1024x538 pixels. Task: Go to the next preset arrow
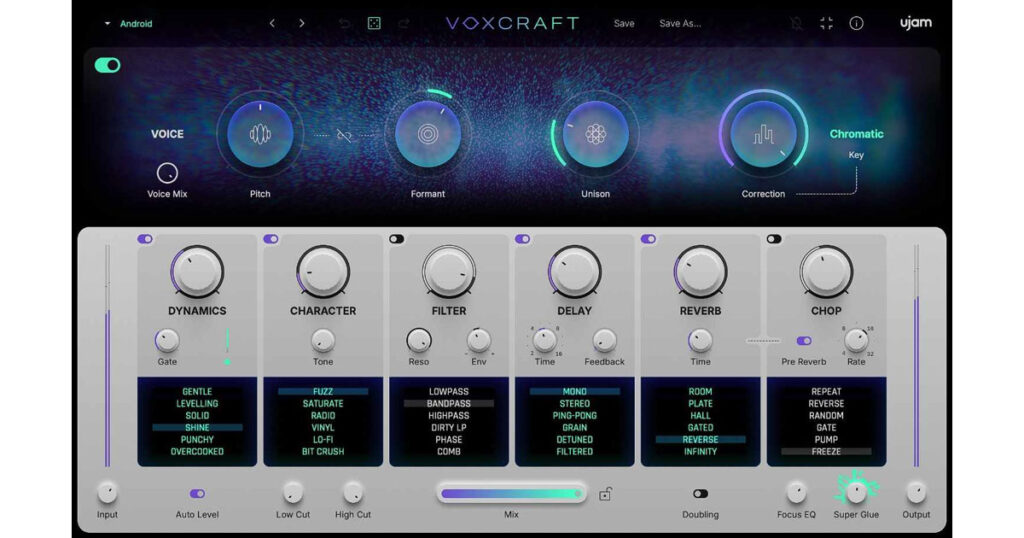(x=302, y=24)
